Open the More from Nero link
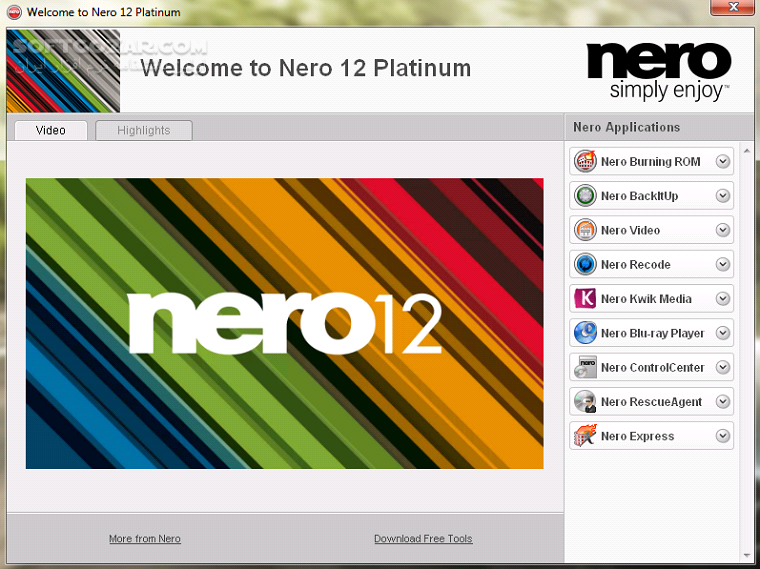760x569 pixels. coord(145,538)
